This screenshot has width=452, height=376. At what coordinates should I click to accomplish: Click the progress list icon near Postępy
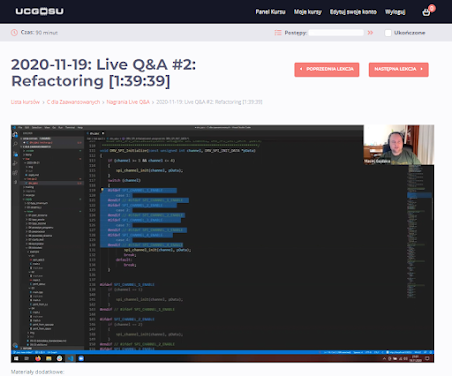278,33
